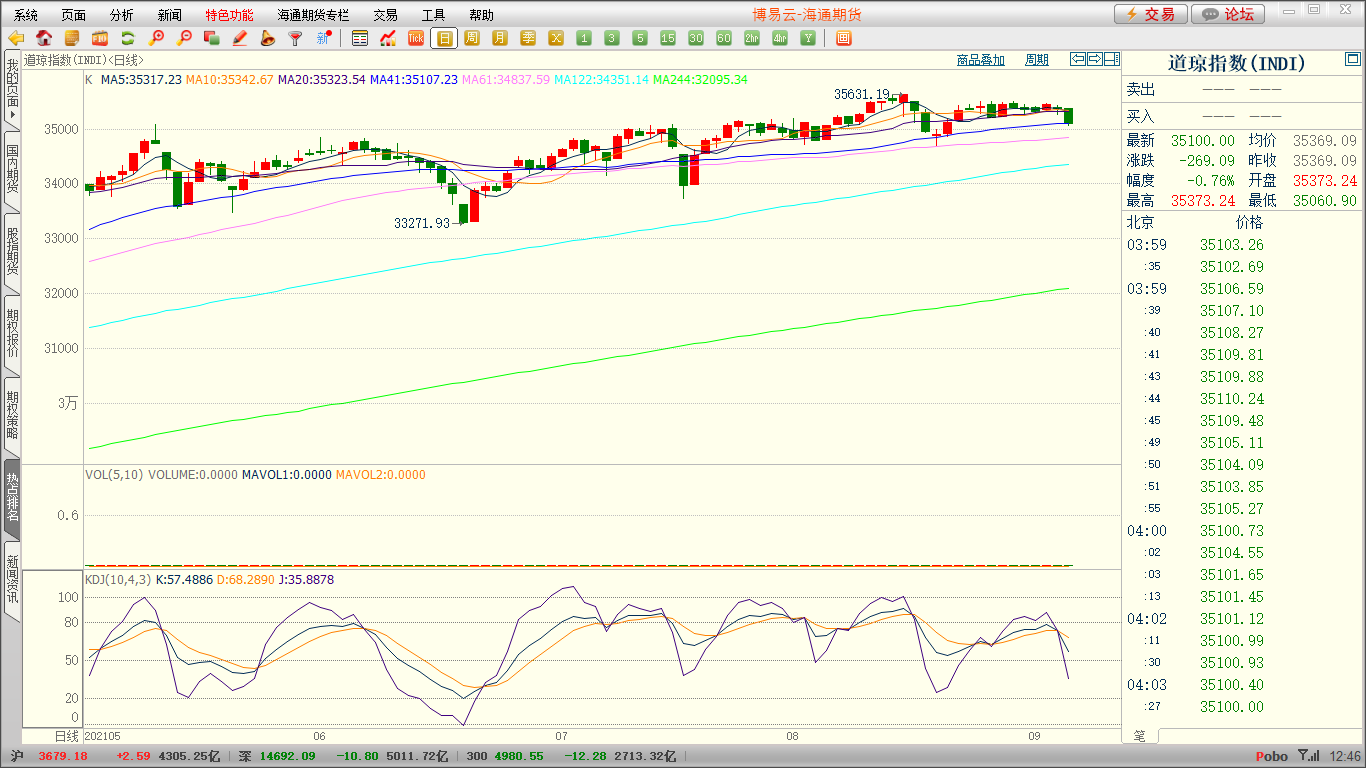
Task: Zoom in with the plus magnifier
Action: [156, 38]
